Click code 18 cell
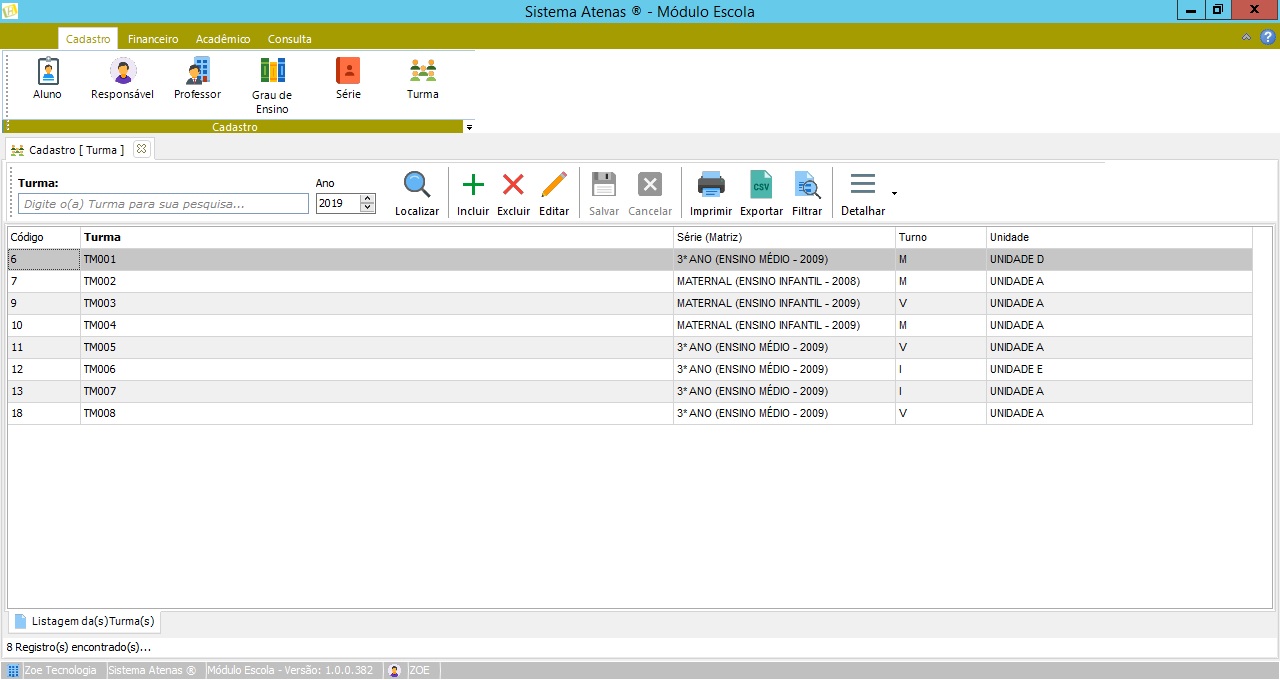The width and height of the screenshot is (1280, 680). tap(44, 413)
